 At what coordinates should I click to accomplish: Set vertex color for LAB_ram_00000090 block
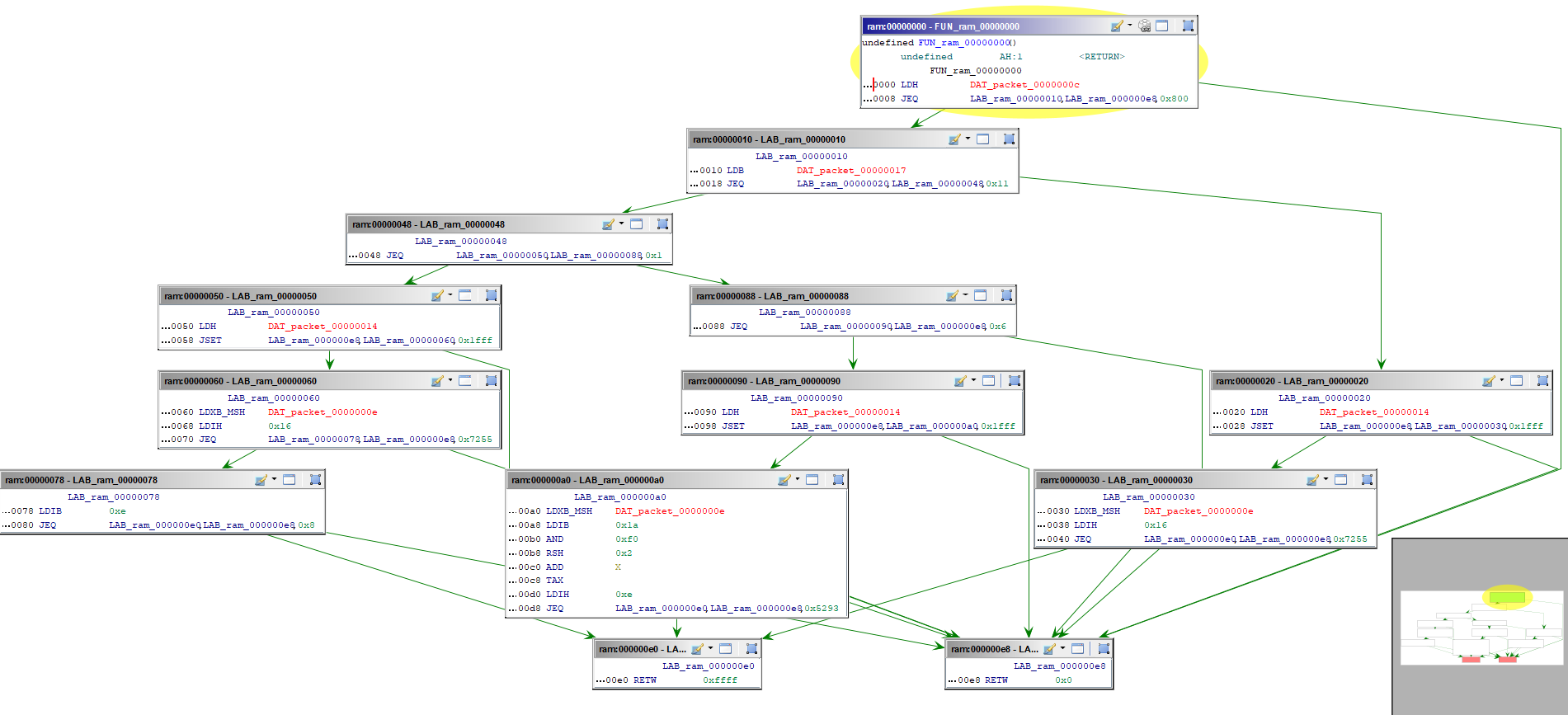click(960, 381)
